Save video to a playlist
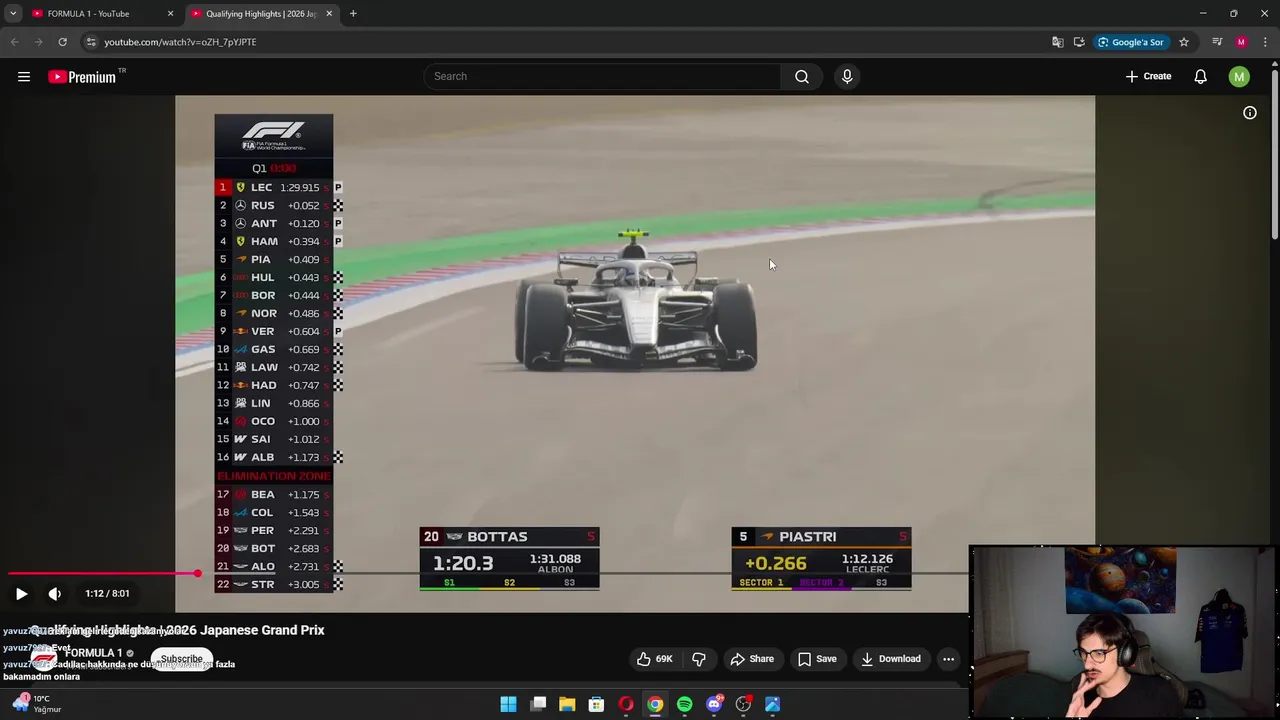 pos(817,659)
